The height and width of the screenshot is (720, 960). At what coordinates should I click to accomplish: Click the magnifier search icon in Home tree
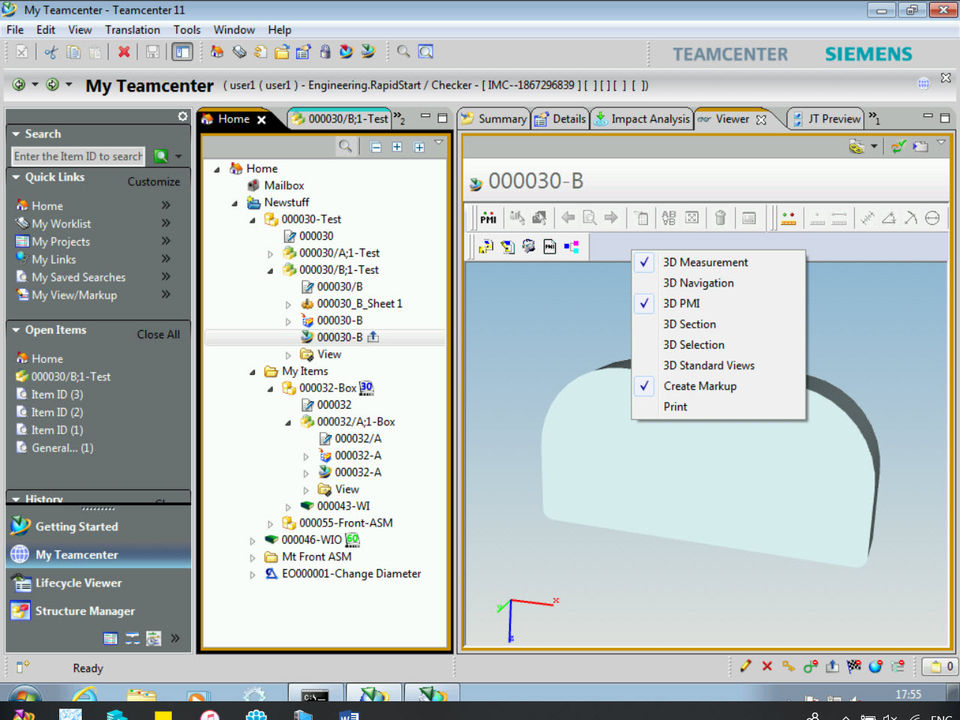pos(345,147)
